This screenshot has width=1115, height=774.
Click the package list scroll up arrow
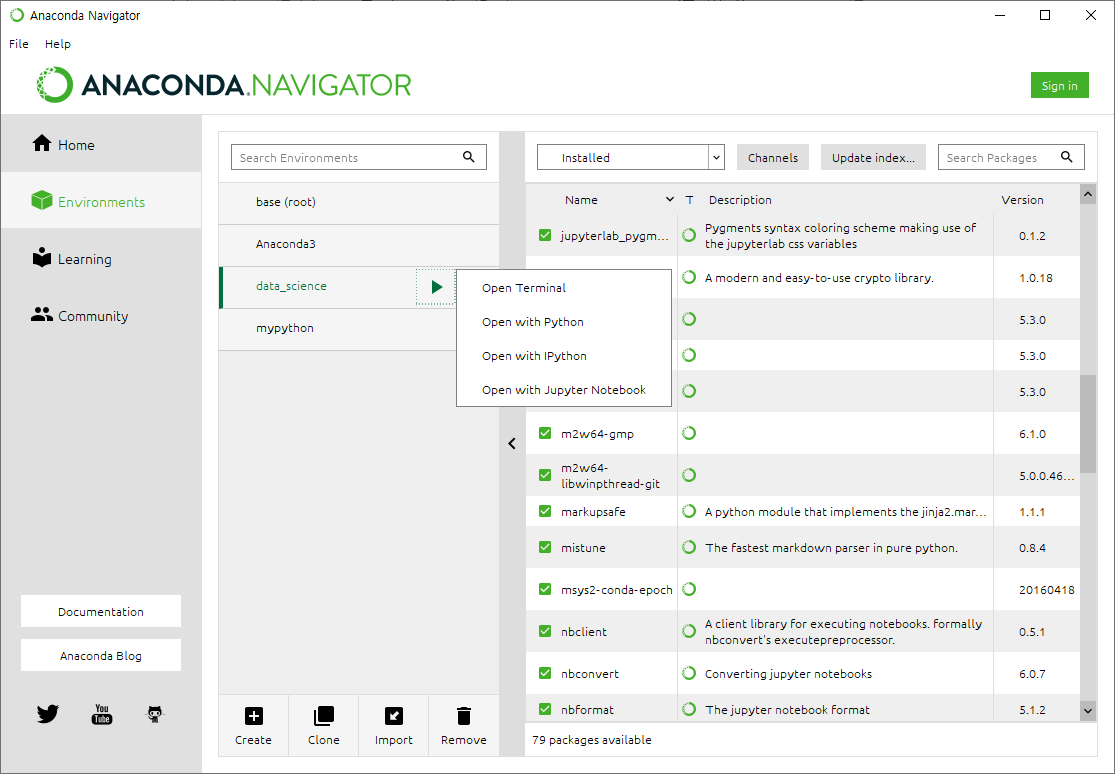1088,194
